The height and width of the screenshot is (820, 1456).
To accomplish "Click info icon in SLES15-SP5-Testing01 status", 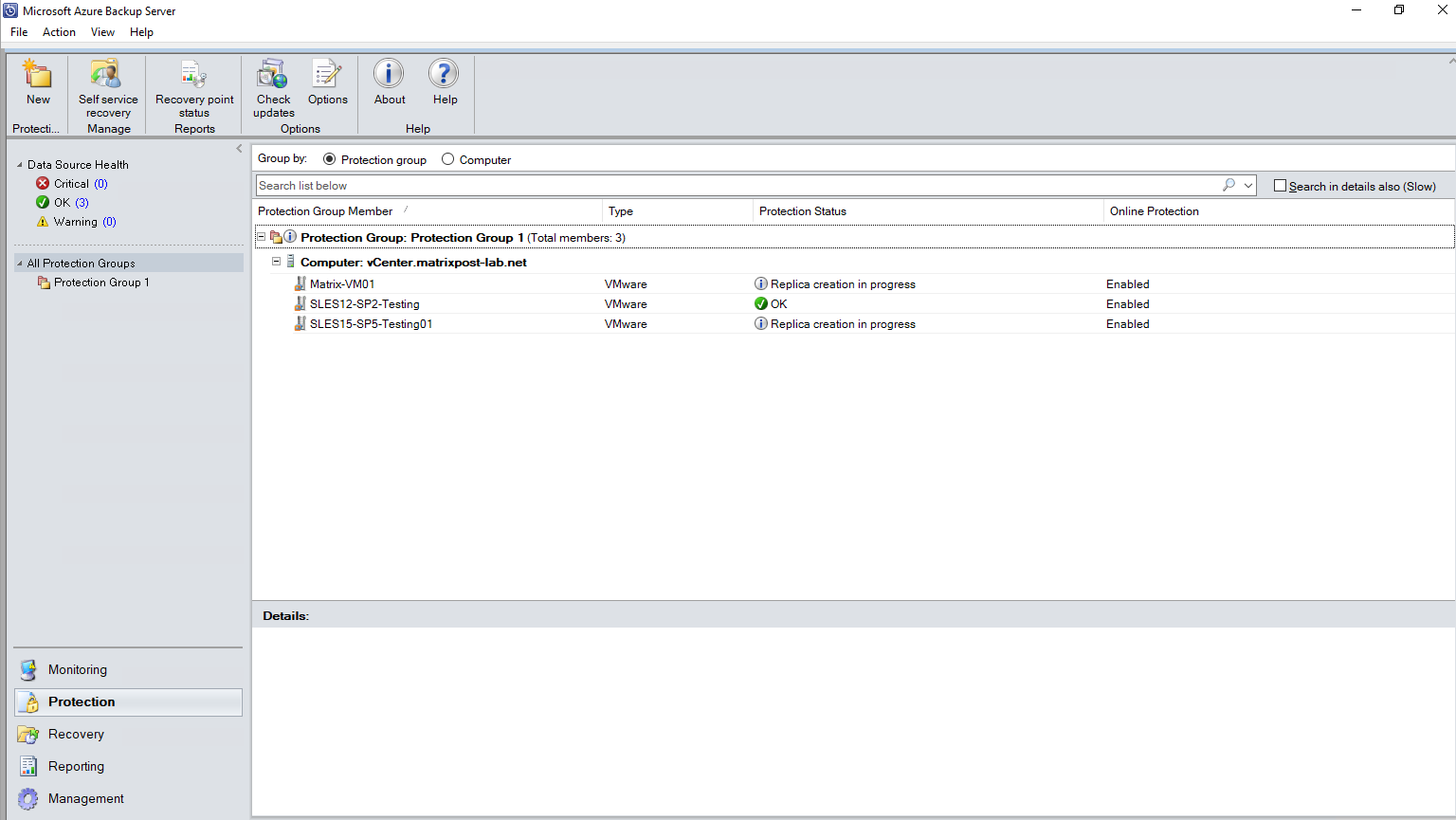I will pyautogui.click(x=760, y=323).
